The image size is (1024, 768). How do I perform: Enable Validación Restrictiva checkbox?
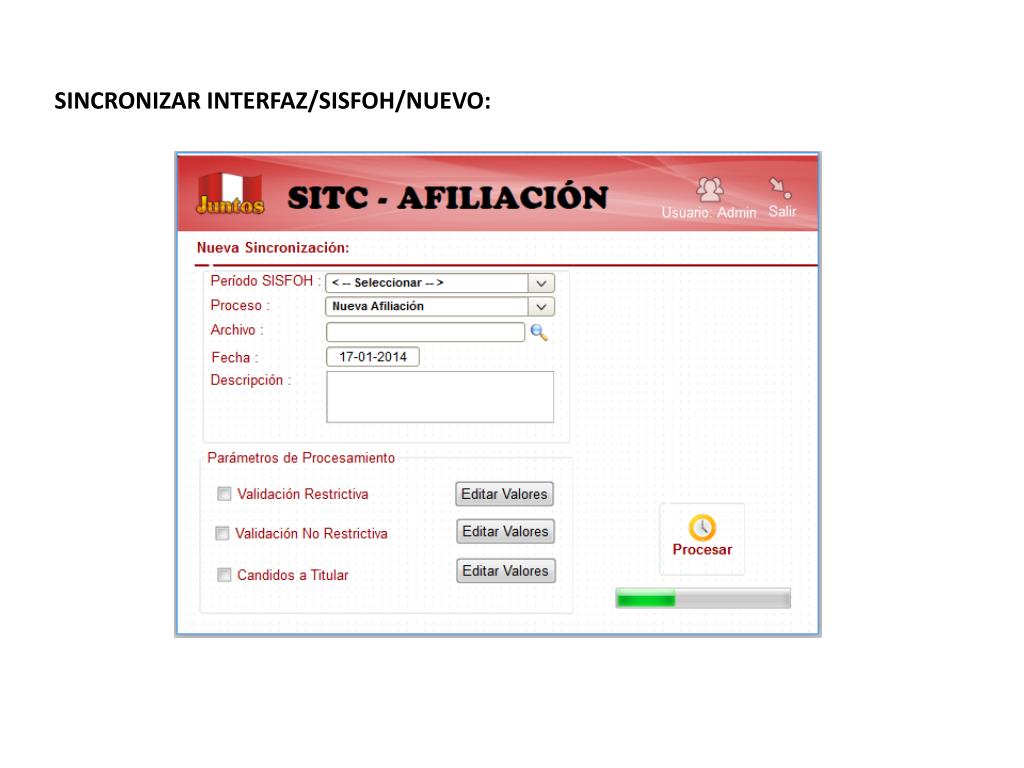(224, 494)
